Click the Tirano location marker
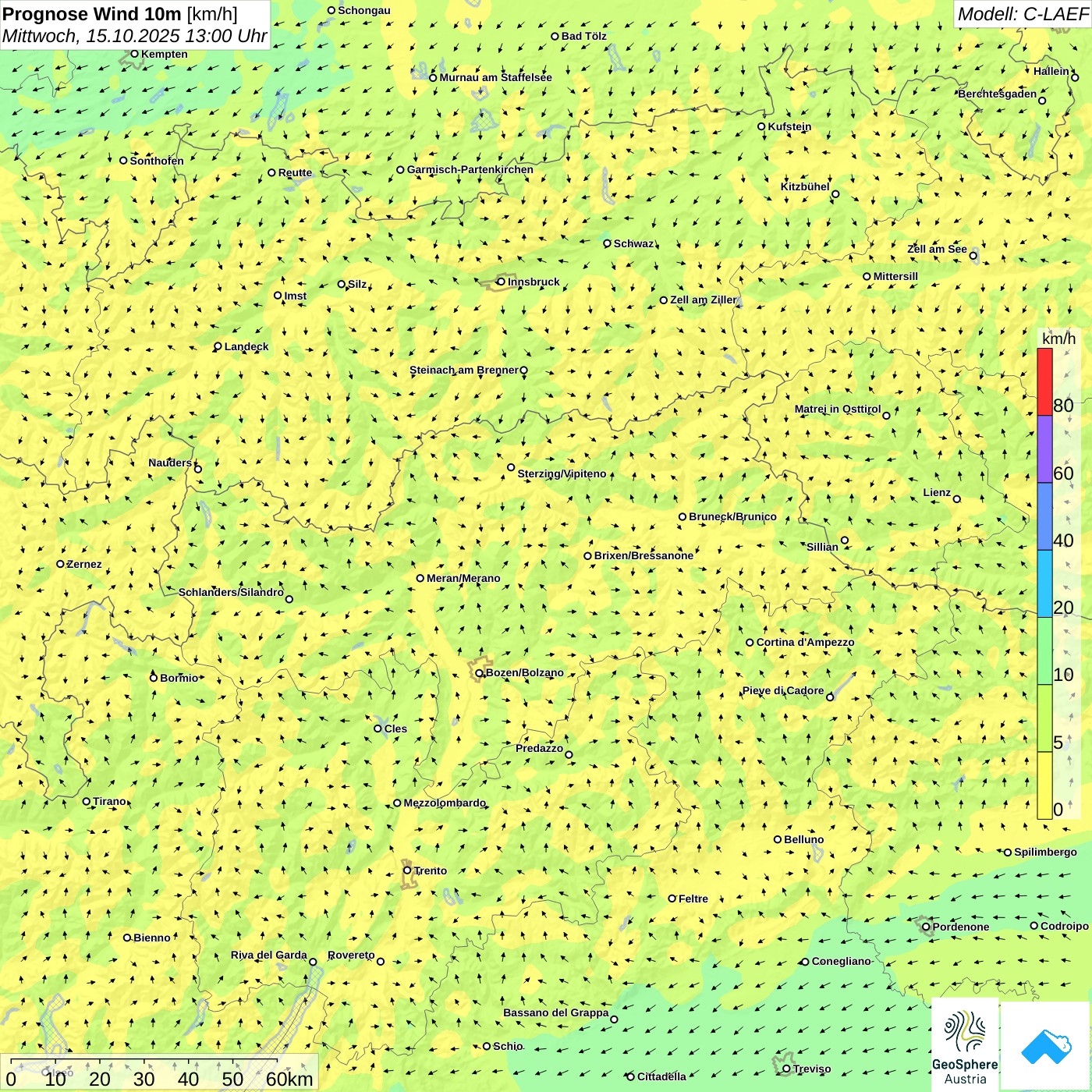Viewport: 1092px width, 1092px height. (87, 801)
